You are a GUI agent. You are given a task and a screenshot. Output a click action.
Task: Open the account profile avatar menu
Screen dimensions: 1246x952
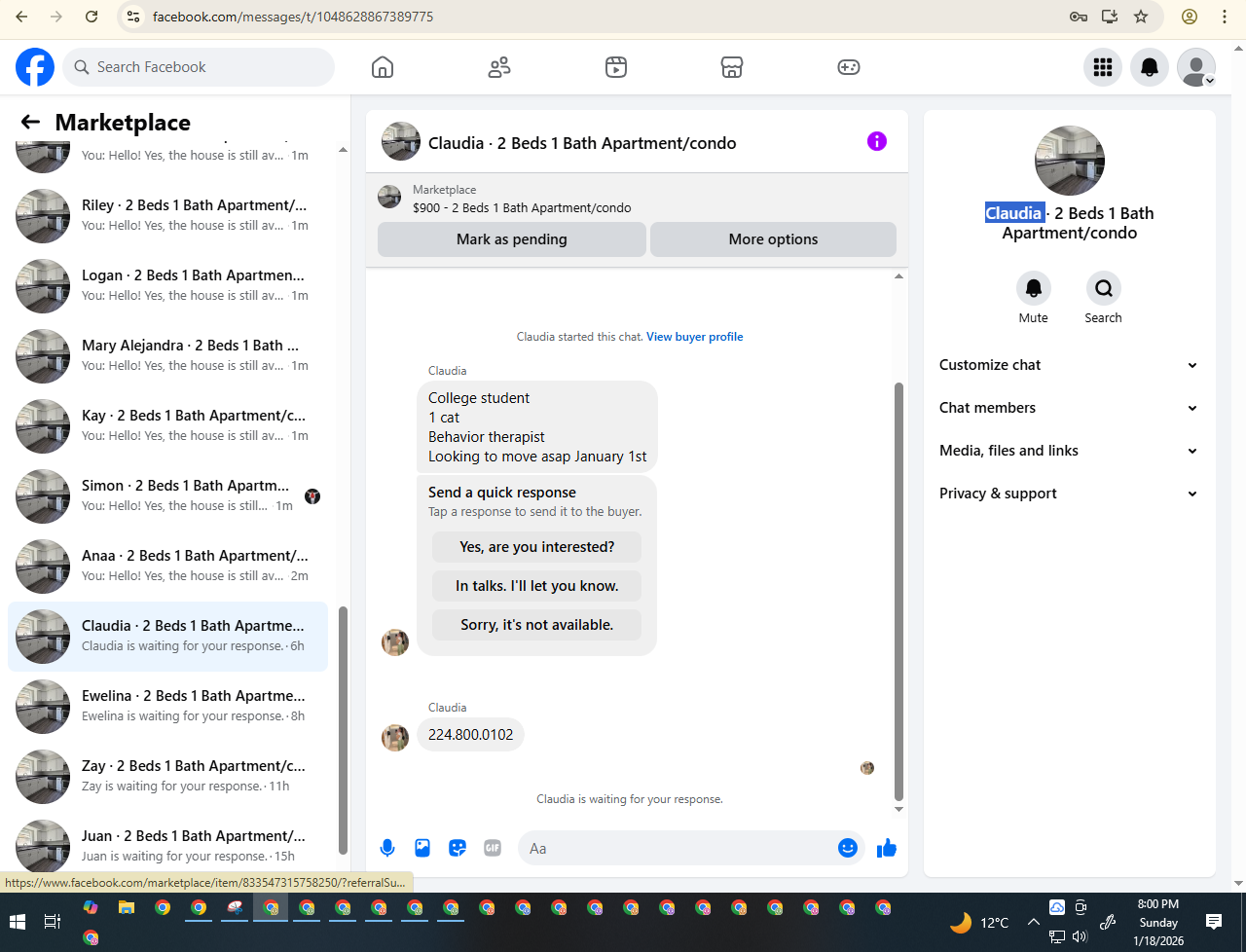[x=1196, y=67]
